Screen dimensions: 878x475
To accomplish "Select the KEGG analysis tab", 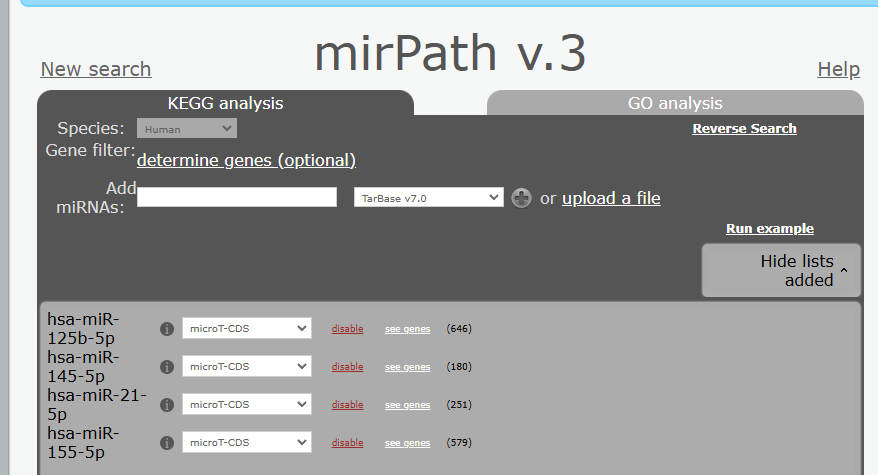I will point(225,103).
